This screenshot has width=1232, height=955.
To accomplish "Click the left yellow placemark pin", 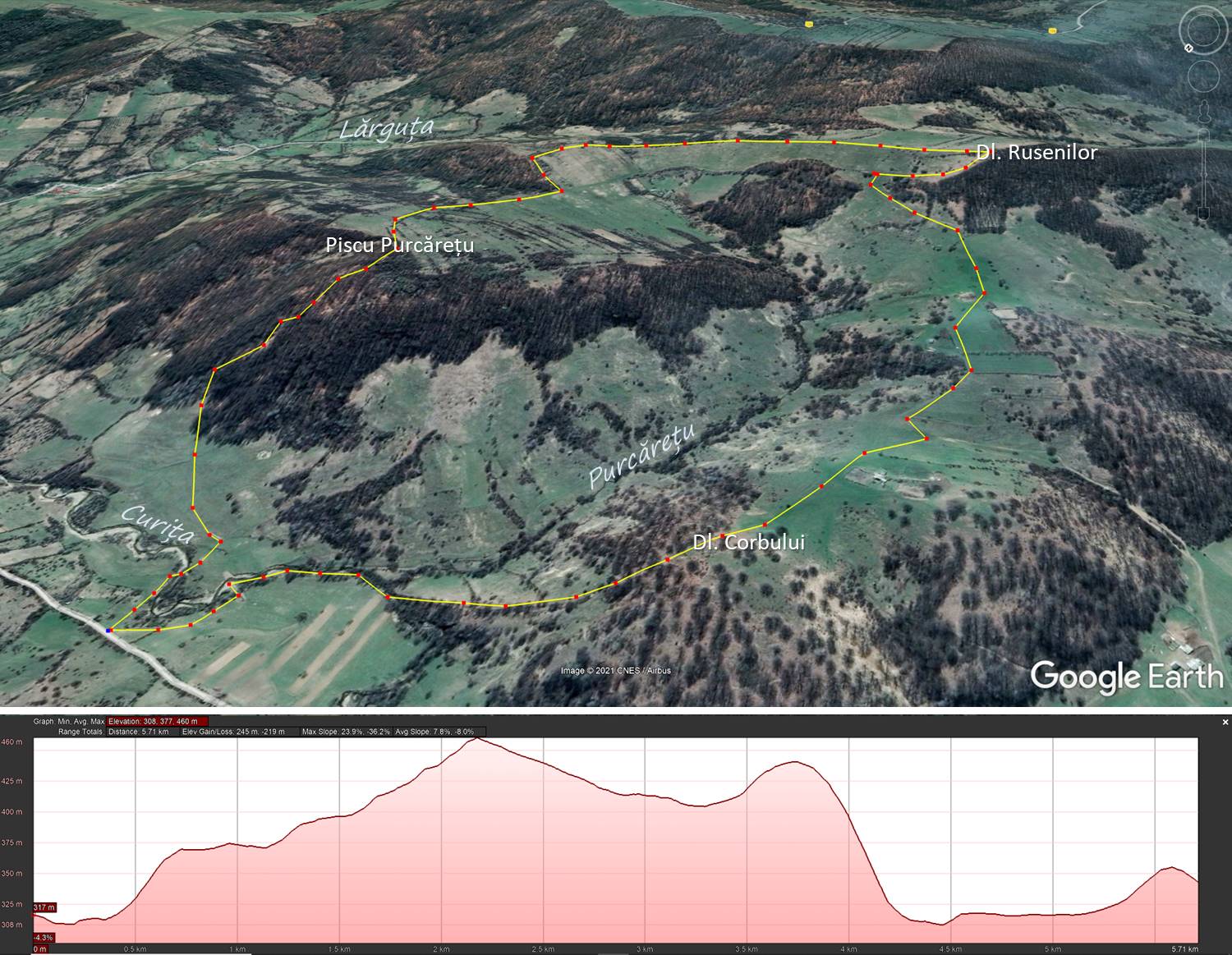I will (x=810, y=25).
